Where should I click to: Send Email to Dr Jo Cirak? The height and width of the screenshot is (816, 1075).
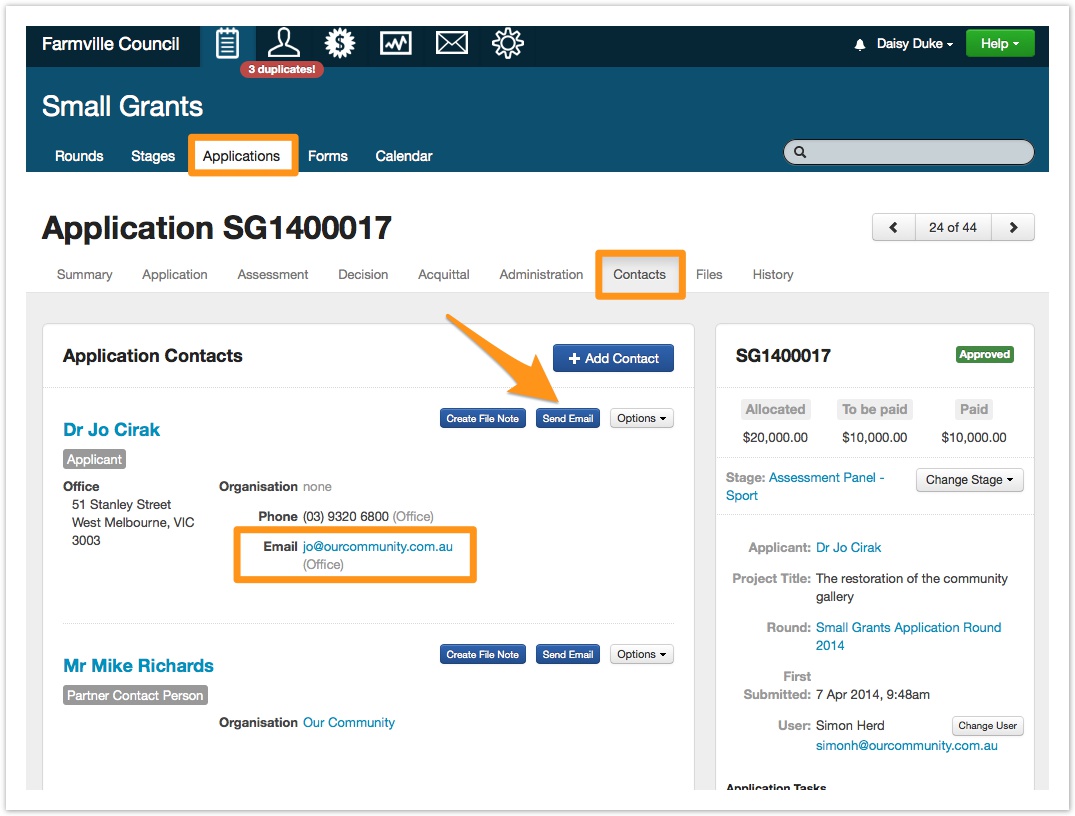pyautogui.click(x=567, y=419)
